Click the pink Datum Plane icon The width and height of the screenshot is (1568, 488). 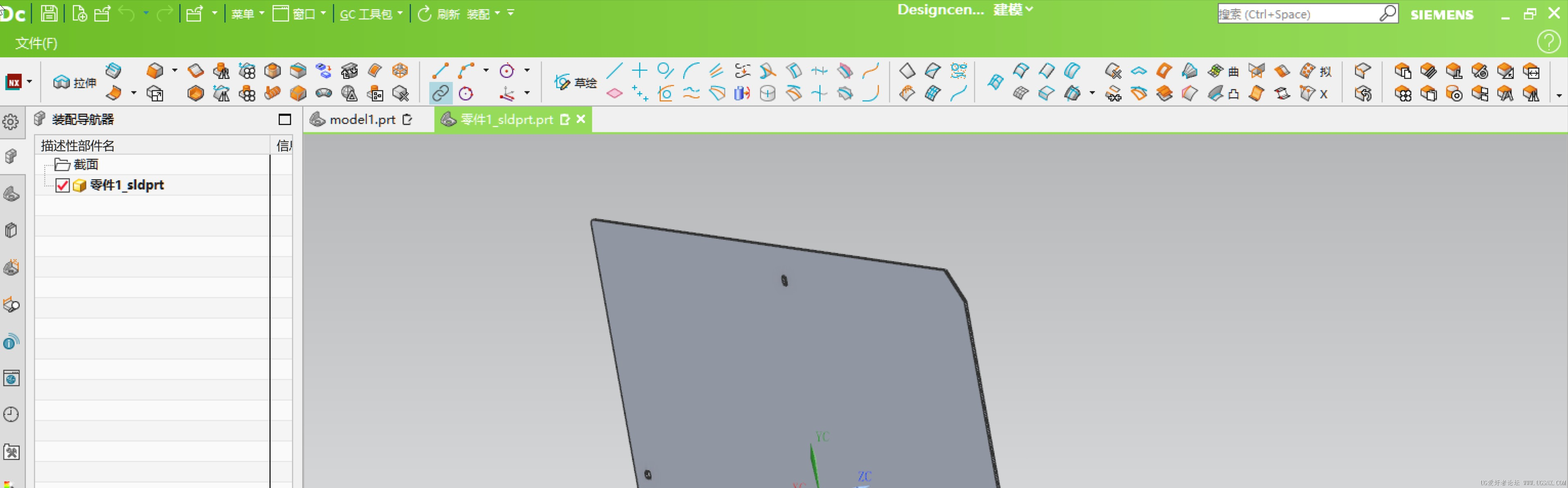[x=614, y=93]
